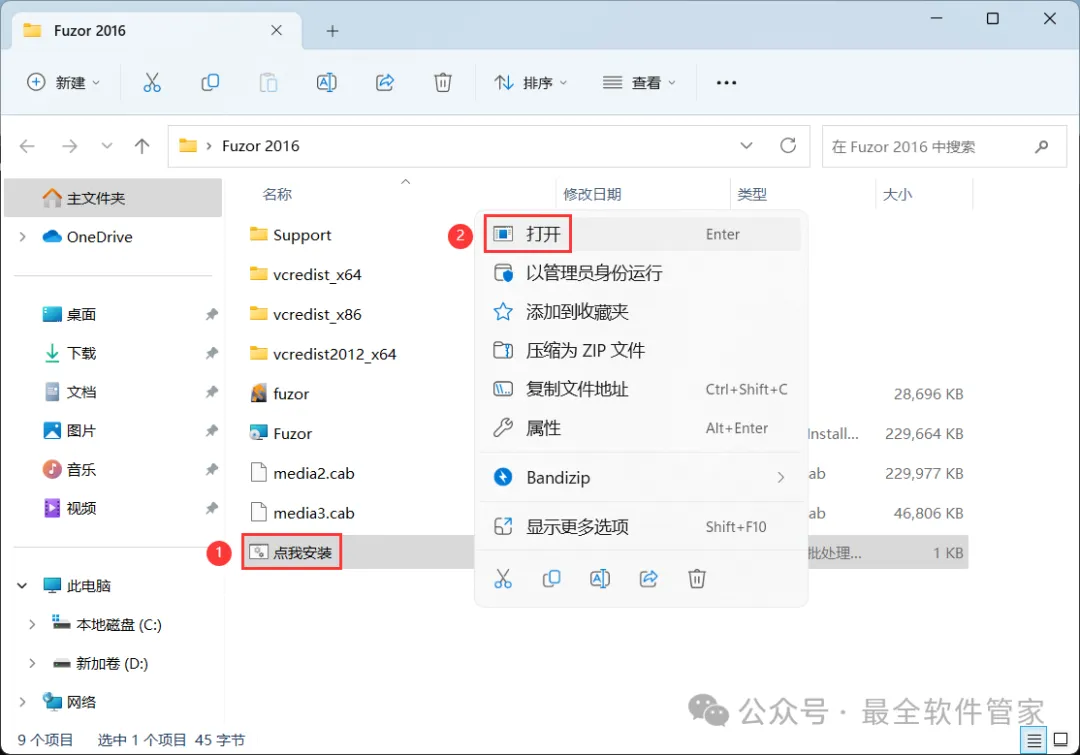Open 主文件夹 in the sidebar
The height and width of the screenshot is (755, 1080).
(x=113, y=198)
